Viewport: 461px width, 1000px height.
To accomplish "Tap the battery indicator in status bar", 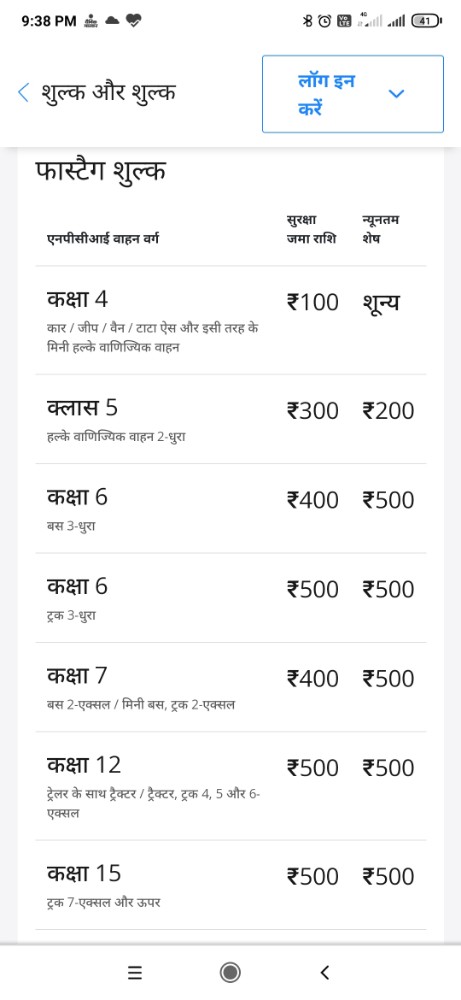I will 427,21.
